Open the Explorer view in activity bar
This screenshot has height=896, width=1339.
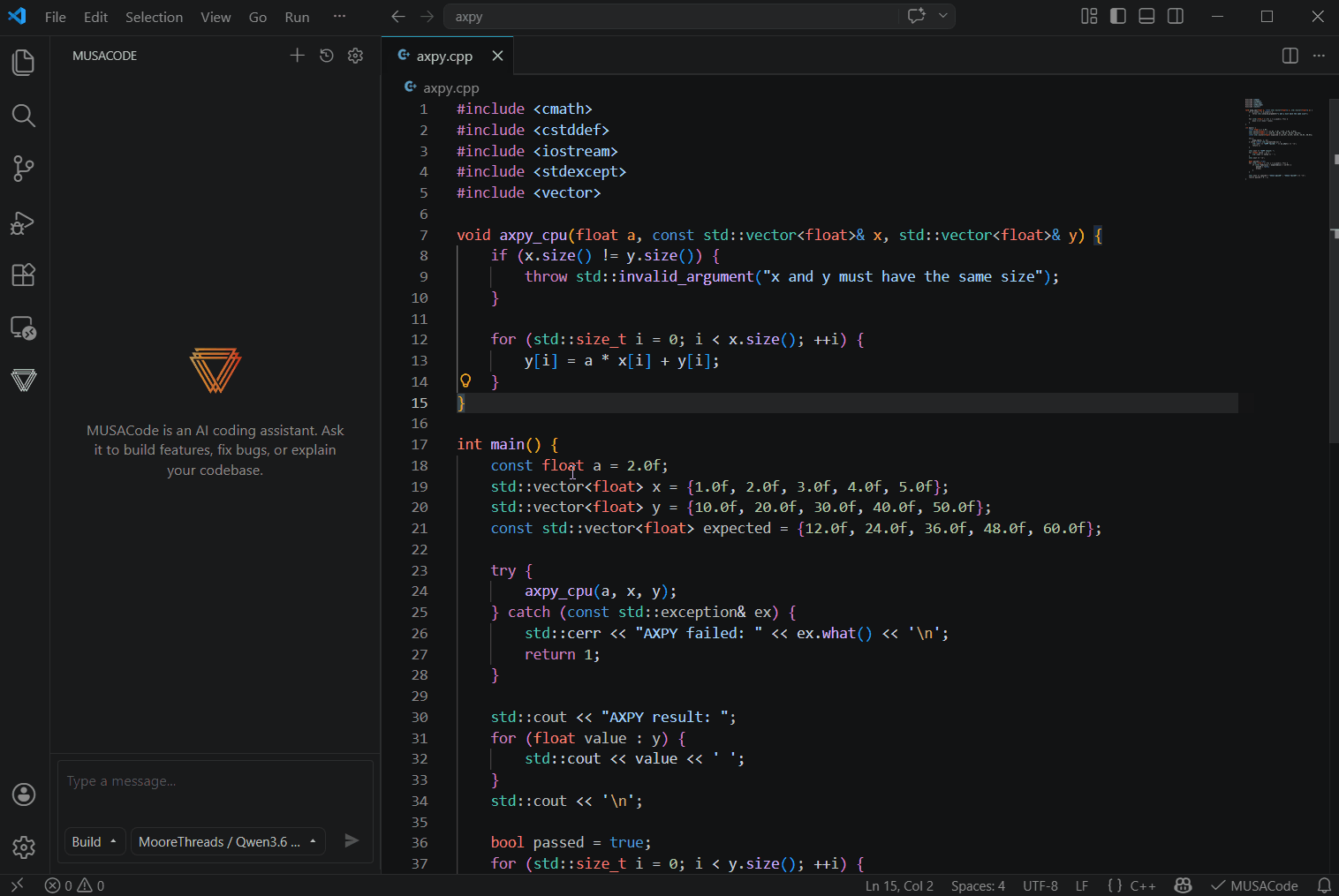coord(24,63)
